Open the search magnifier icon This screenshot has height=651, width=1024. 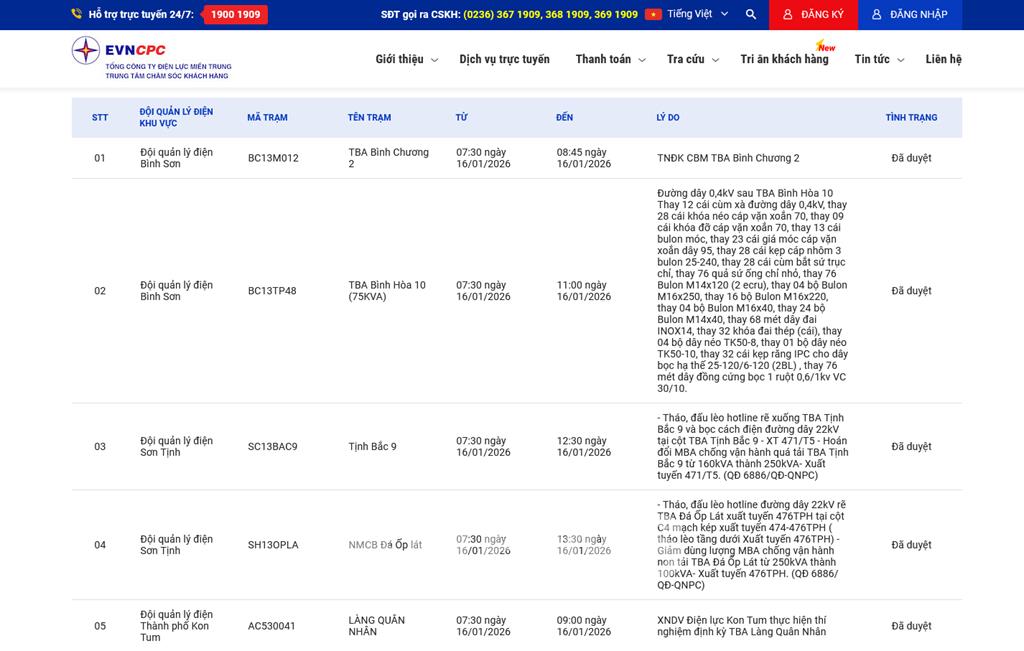tap(751, 15)
